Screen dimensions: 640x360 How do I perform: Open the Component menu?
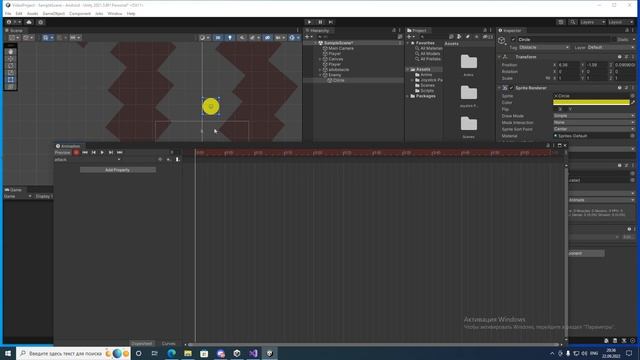[80, 13]
